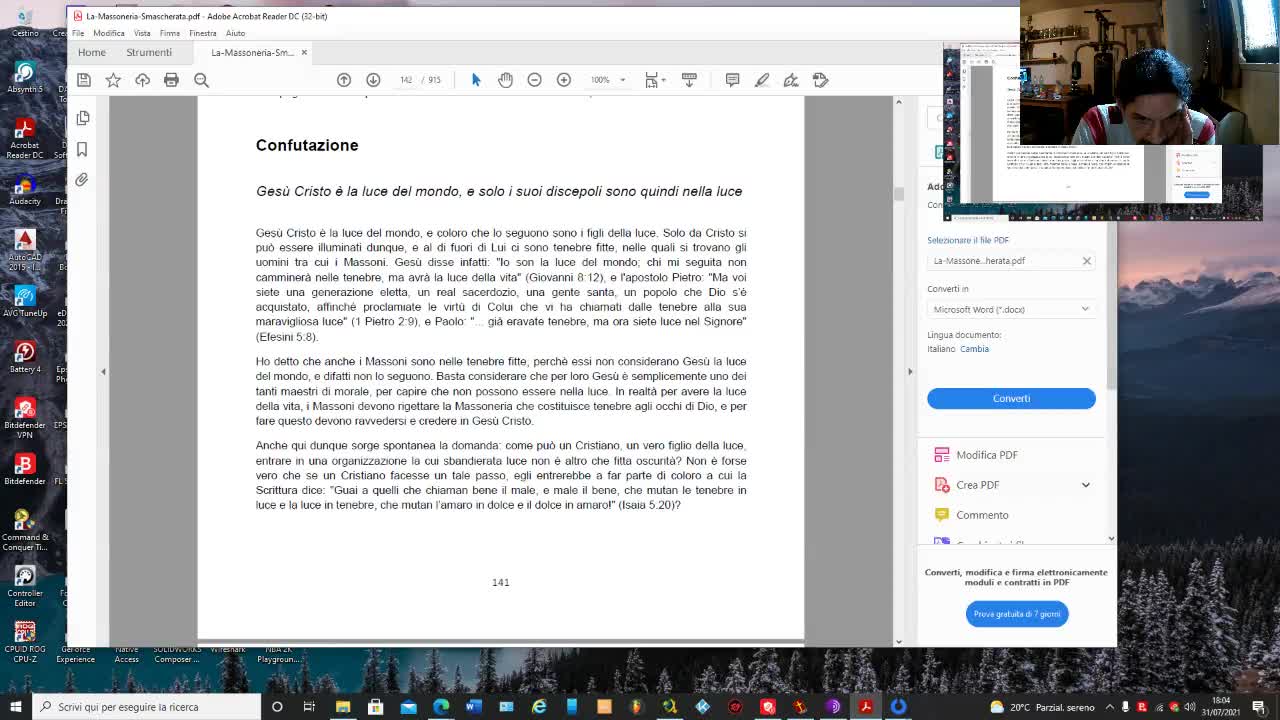The height and width of the screenshot is (720, 1280).
Task: Click the page number field showing 142
Action: click(x=406, y=80)
